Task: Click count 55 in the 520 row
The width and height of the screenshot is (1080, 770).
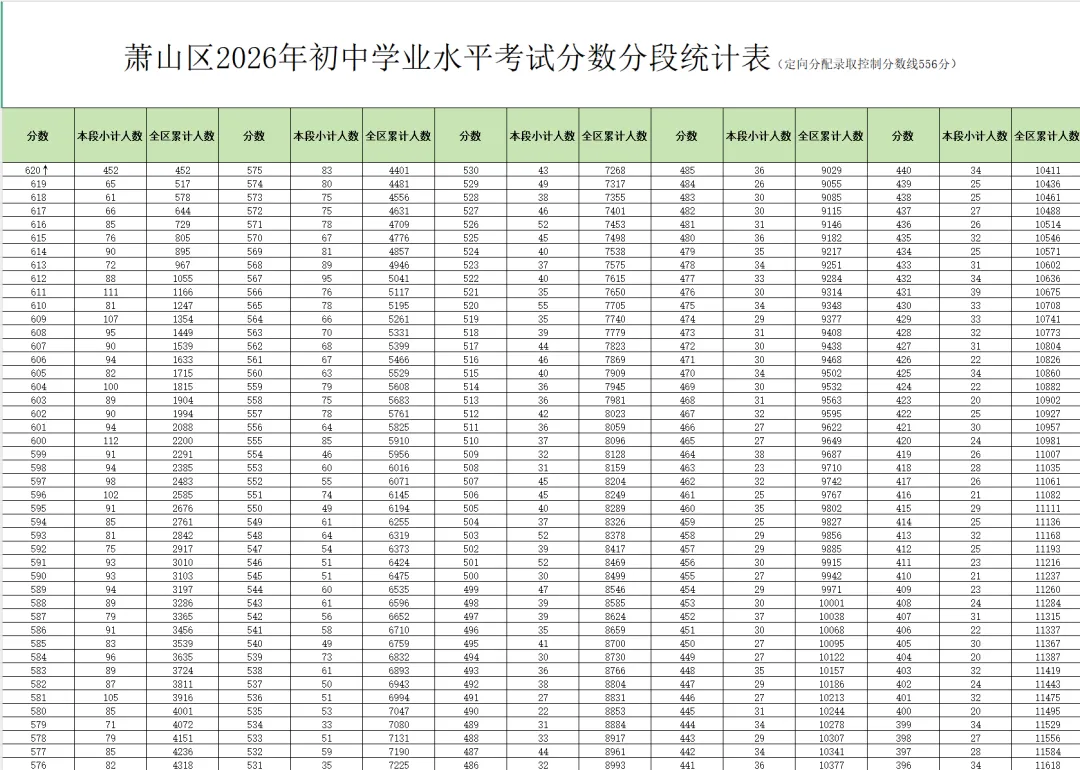Action: [x=543, y=305]
